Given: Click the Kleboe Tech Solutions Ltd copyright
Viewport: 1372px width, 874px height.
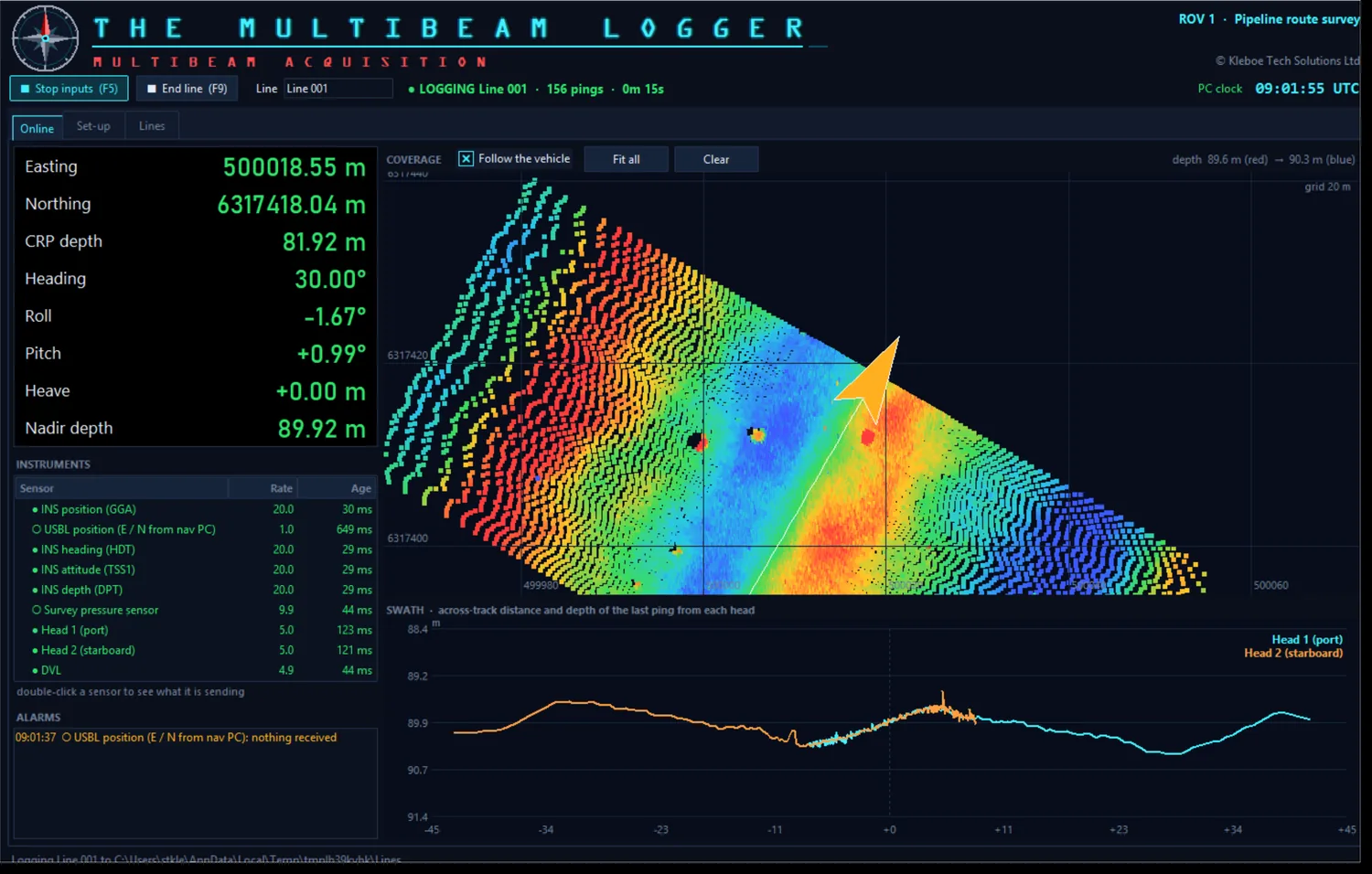Looking at the screenshot, I should [1287, 61].
